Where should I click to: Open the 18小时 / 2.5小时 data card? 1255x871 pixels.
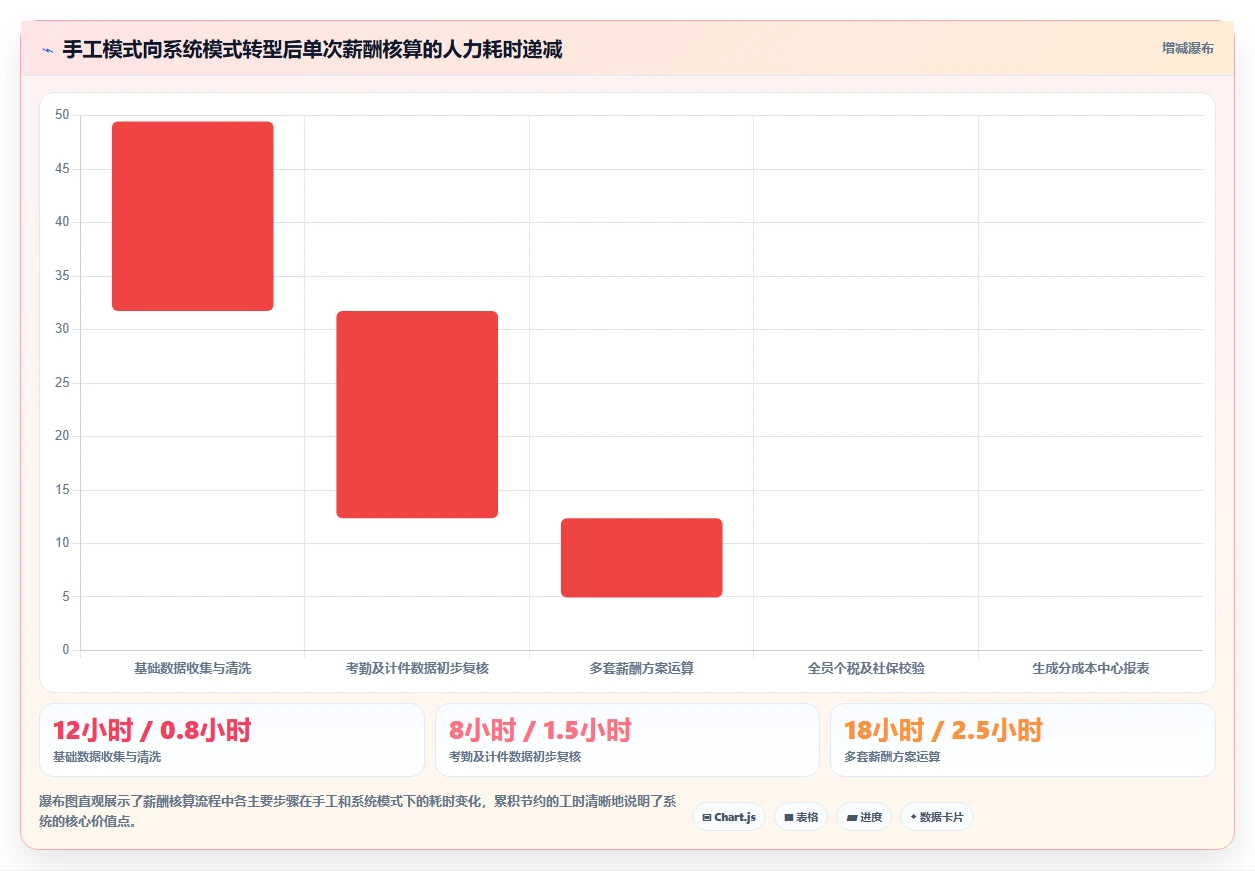[x=1023, y=740]
